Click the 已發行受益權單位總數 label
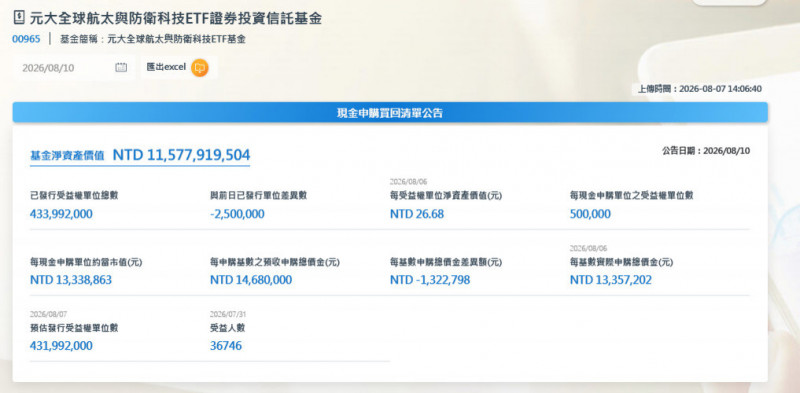800x393 pixels. [x=74, y=195]
